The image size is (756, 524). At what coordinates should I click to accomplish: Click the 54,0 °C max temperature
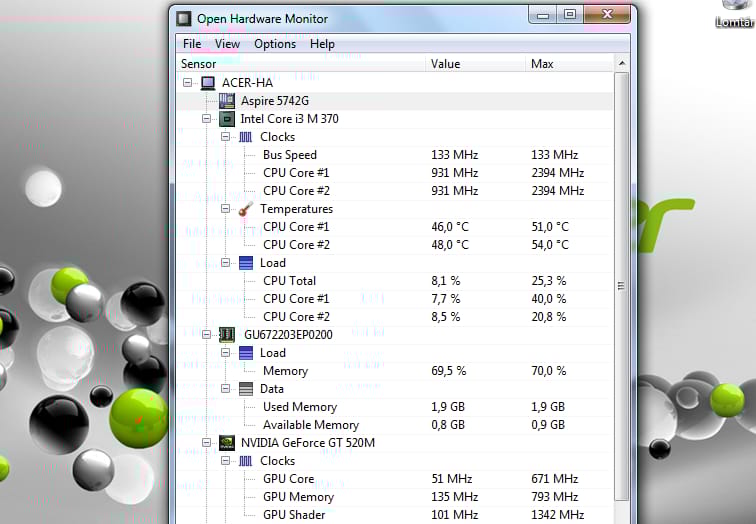[x=550, y=245]
